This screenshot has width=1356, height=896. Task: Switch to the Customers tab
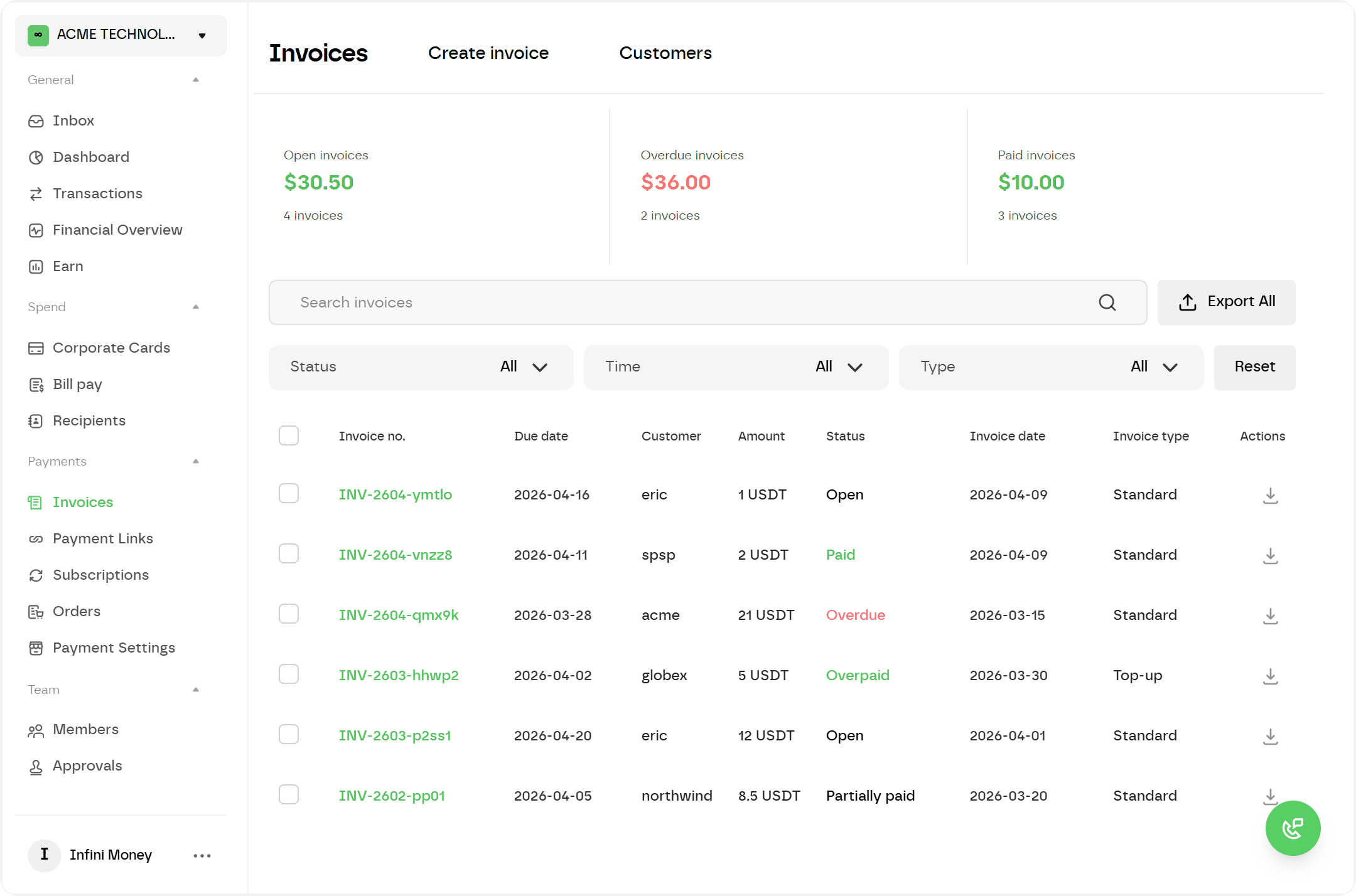click(x=665, y=53)
